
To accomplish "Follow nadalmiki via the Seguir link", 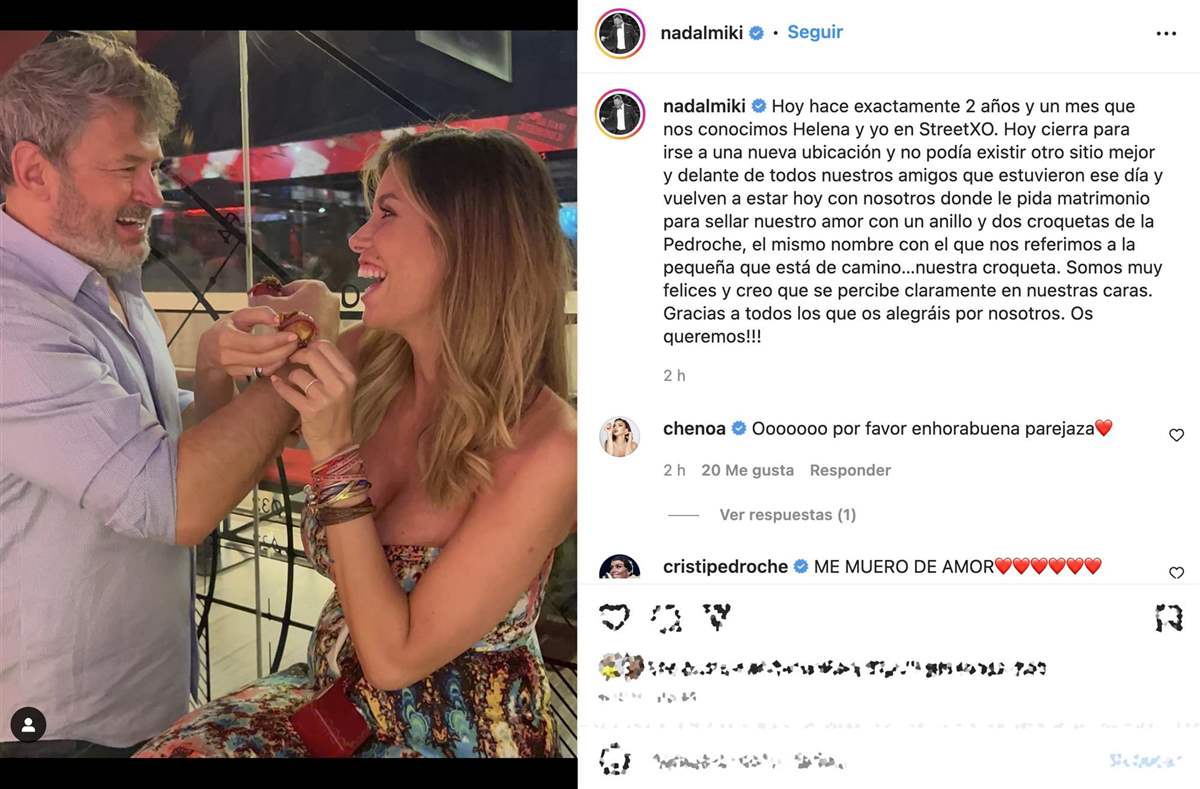I will tap(814, 32).
